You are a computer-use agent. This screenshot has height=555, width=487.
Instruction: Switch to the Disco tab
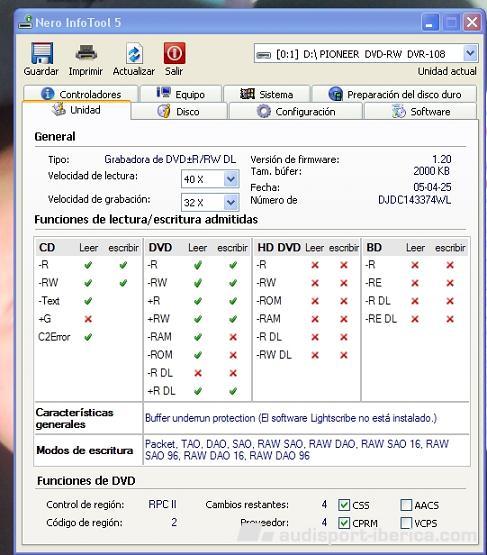(x=179, y=111)
